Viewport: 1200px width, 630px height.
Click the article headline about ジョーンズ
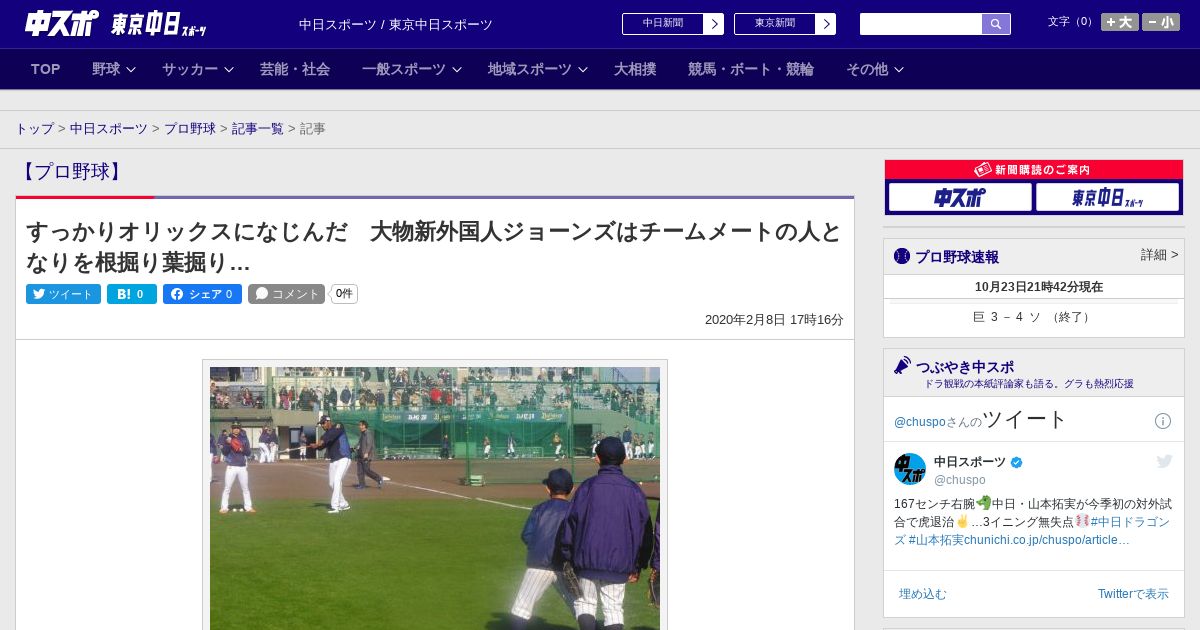pyautogui.click(x=434, y=247)
